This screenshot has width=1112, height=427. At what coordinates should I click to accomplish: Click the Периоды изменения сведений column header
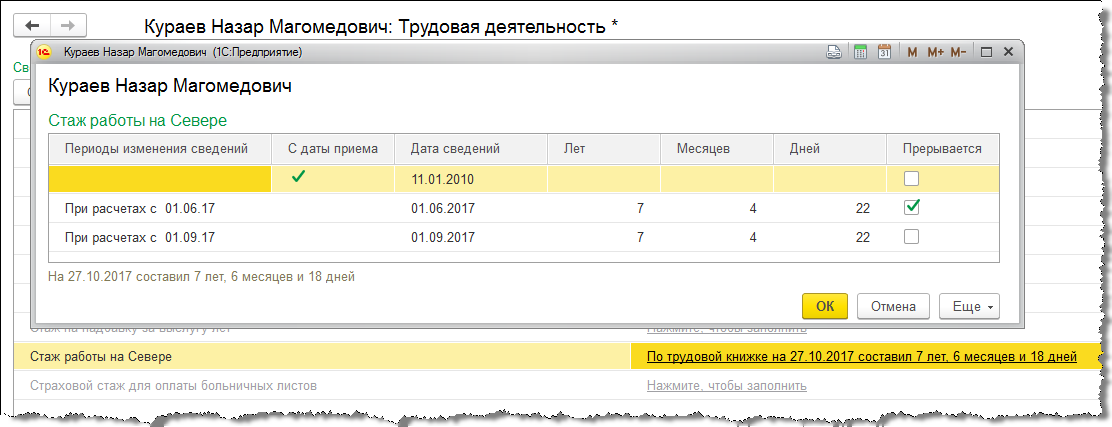[156, 149]
